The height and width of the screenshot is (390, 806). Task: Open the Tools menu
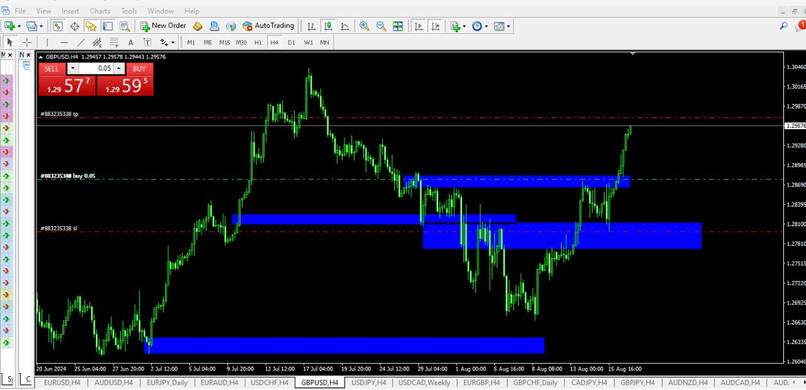pos(129,11)
